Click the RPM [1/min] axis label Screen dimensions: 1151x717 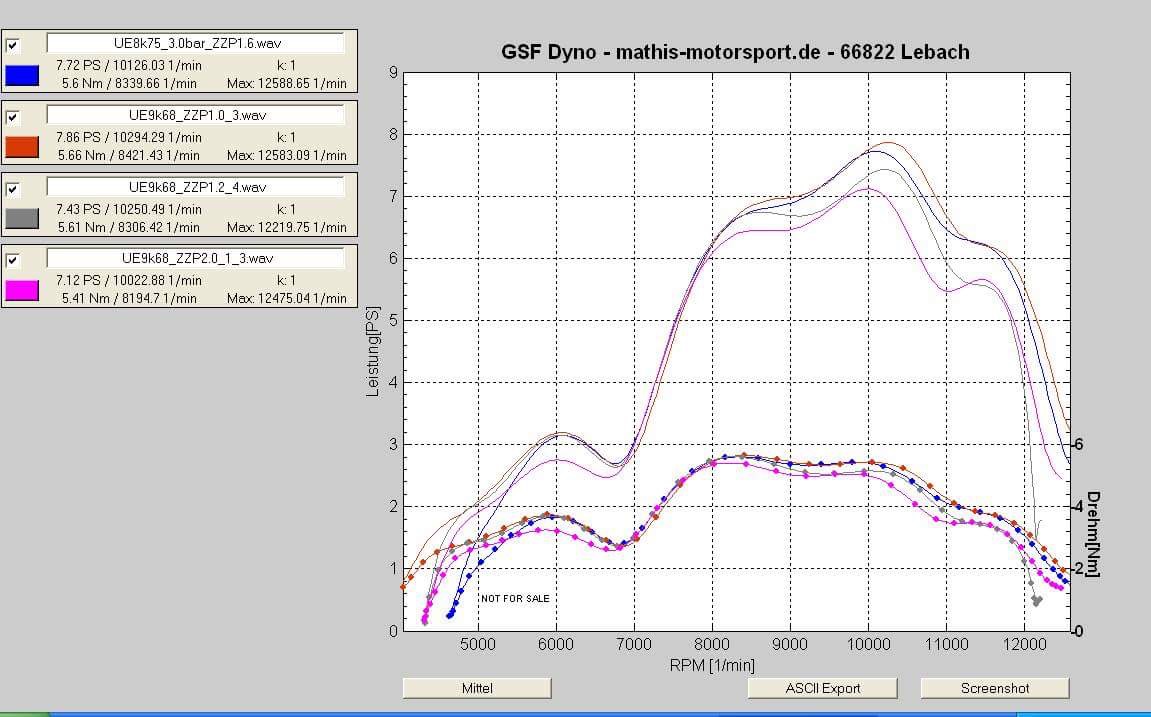click(x=714, y=665)
